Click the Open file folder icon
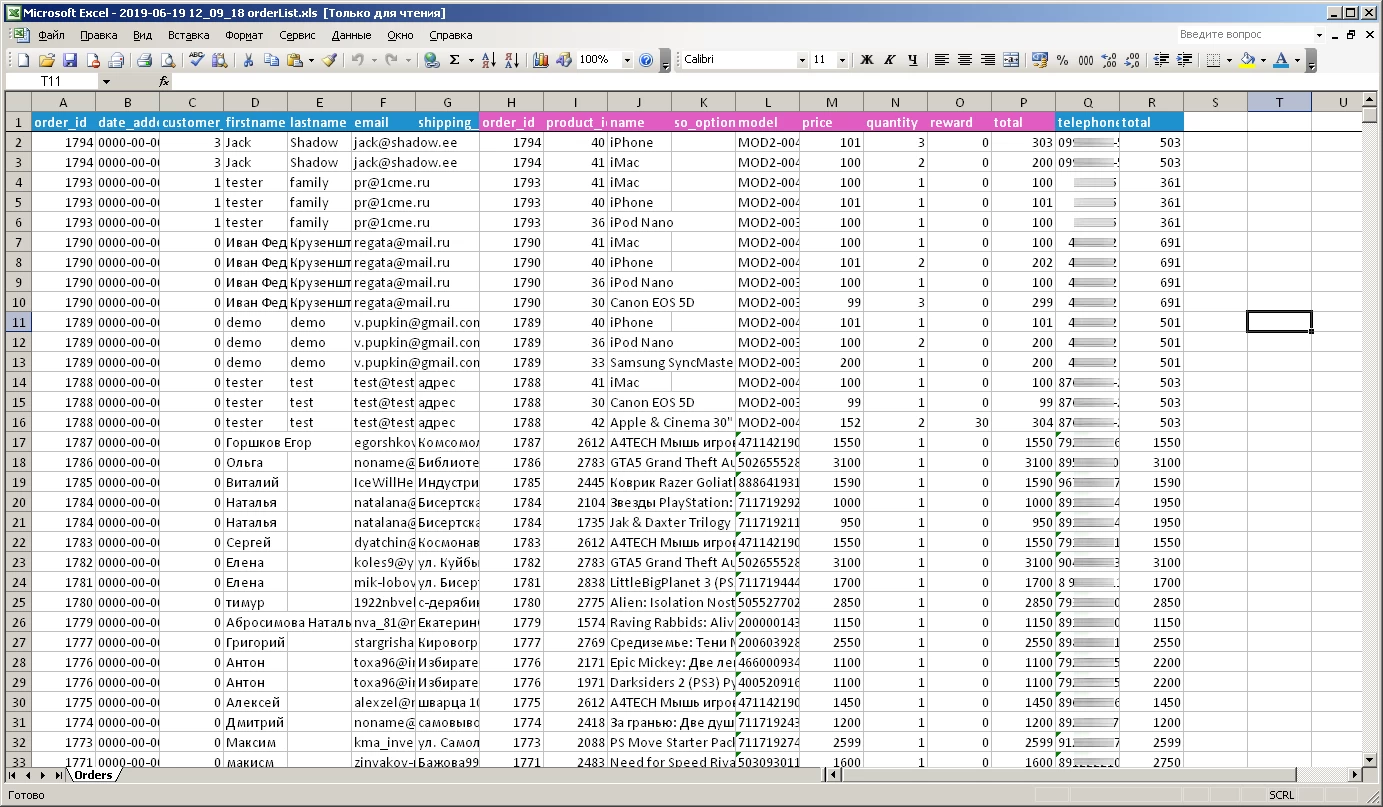Screen dimensions: 1383x807 click(x=47, y=60)
